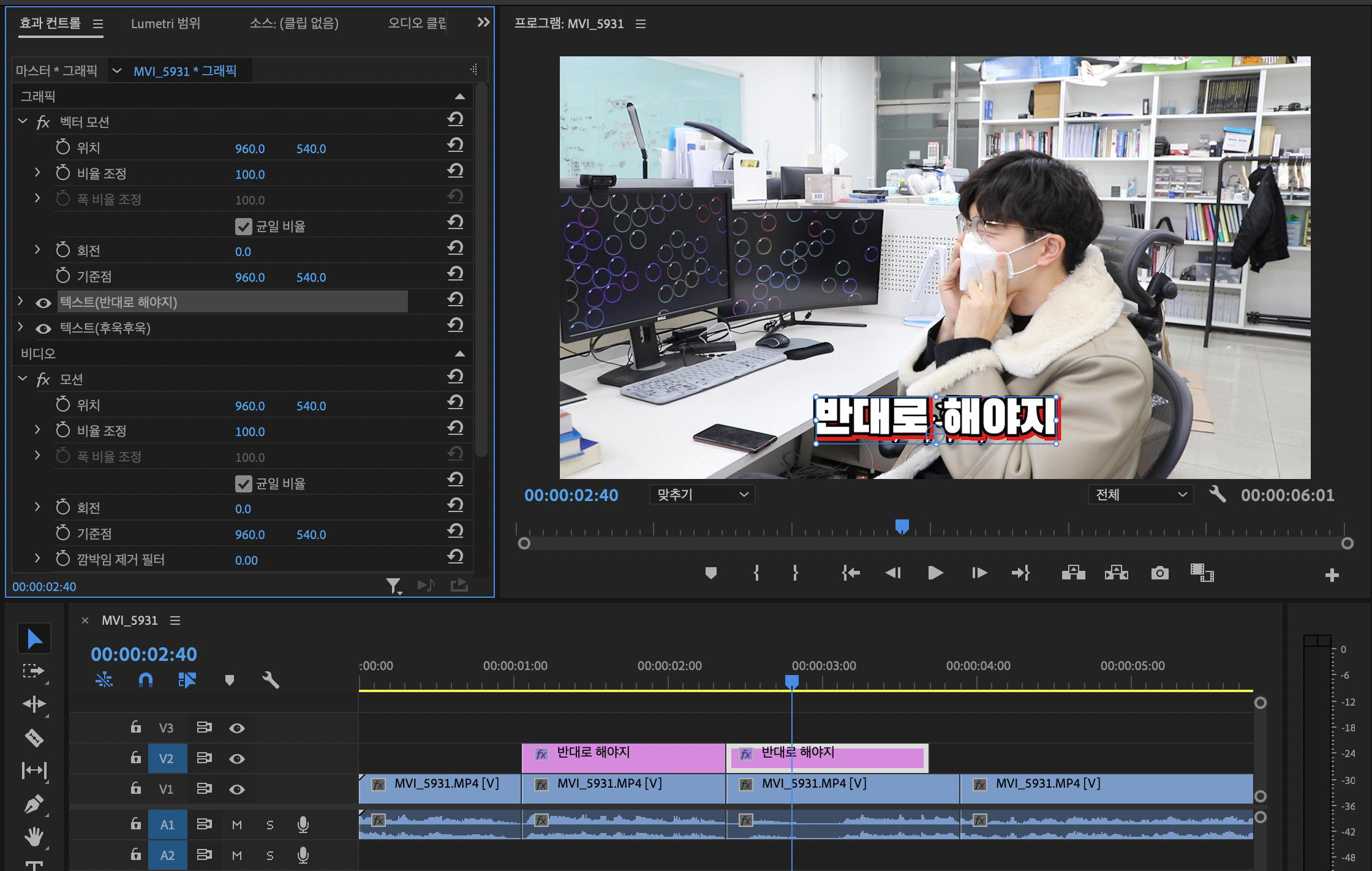This screenshot has width=1372, height=871.
Task: Uncheck 균일 비율 under 벡터 모션
Action: click(x=243, y=227)
